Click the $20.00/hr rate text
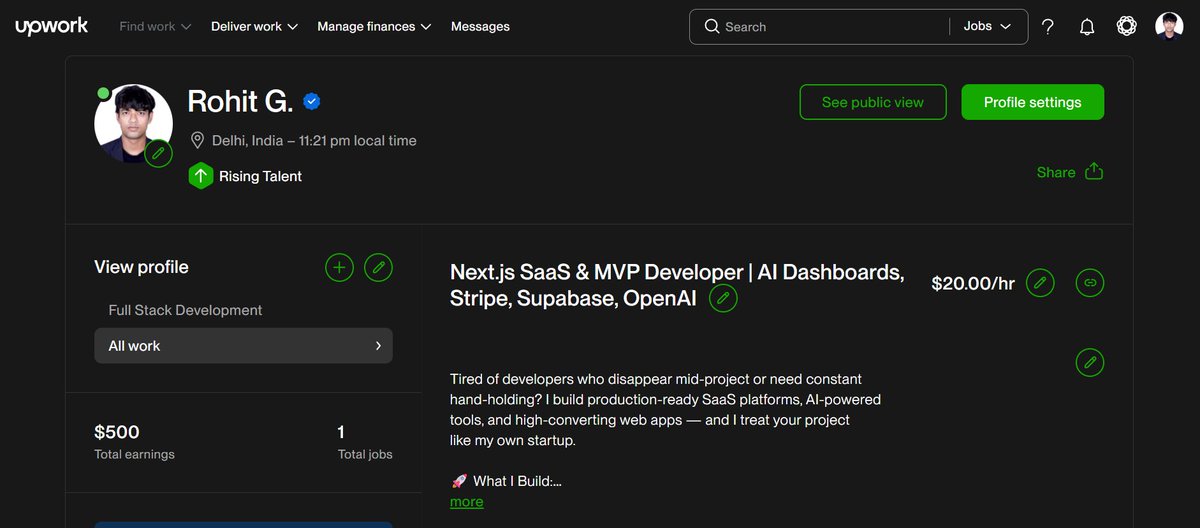This screenshot has width=1200, height=528. 973,283
